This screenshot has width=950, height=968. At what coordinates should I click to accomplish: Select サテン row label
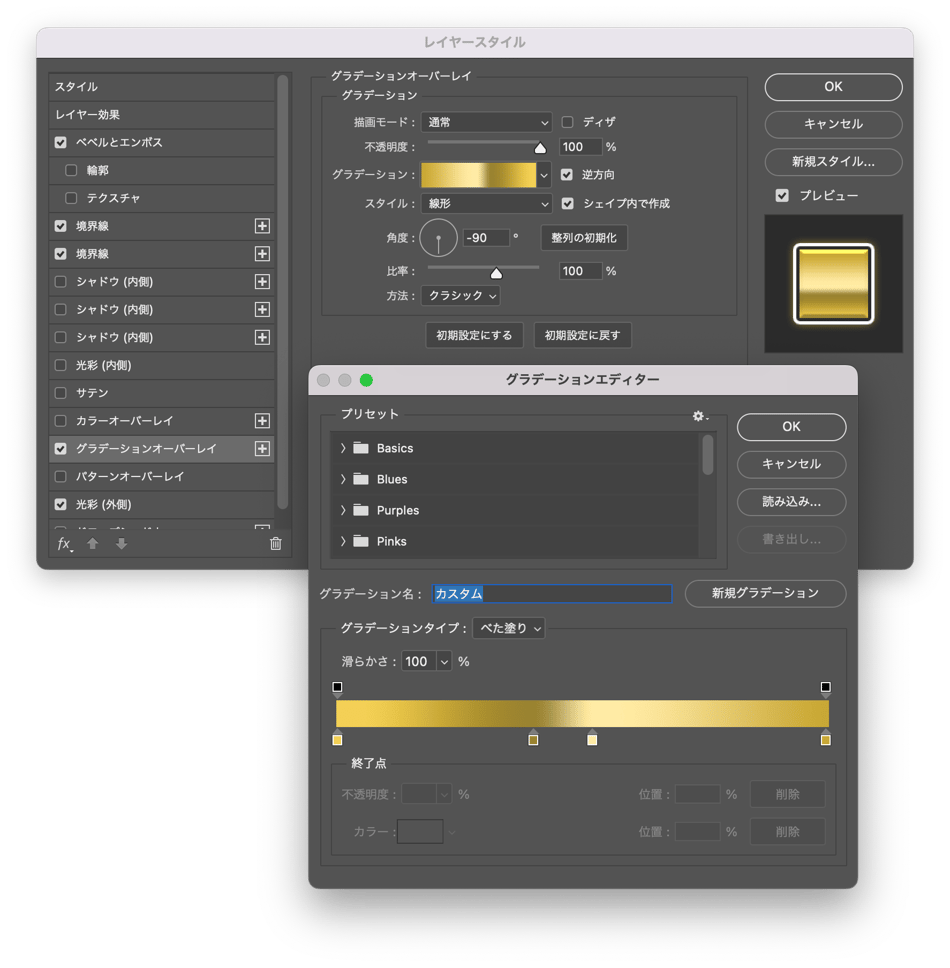click(x=92, y=393)
